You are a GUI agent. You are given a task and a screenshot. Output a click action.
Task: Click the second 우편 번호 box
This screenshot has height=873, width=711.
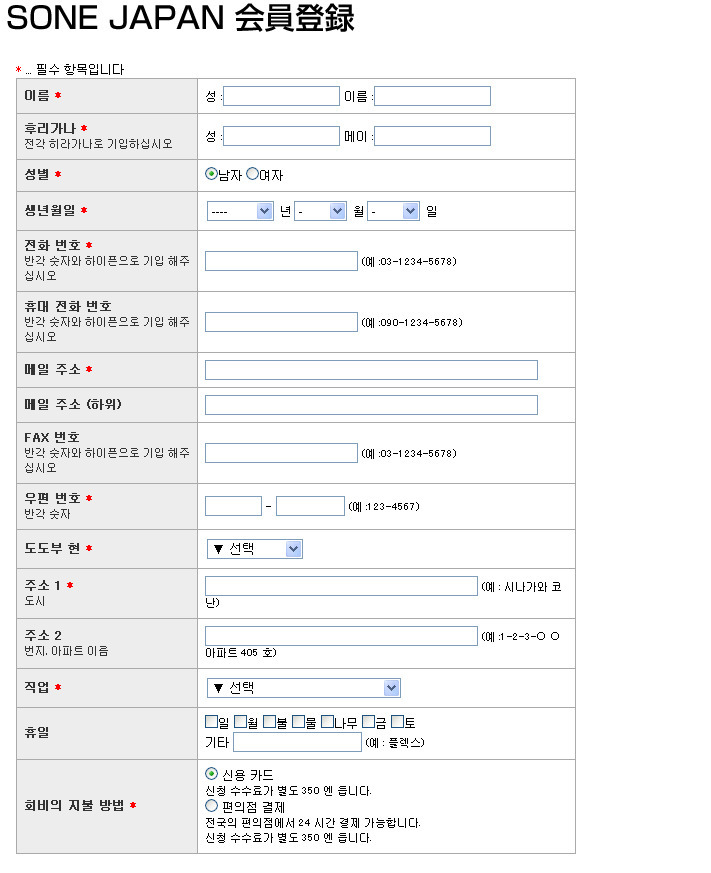pos(310,506)
